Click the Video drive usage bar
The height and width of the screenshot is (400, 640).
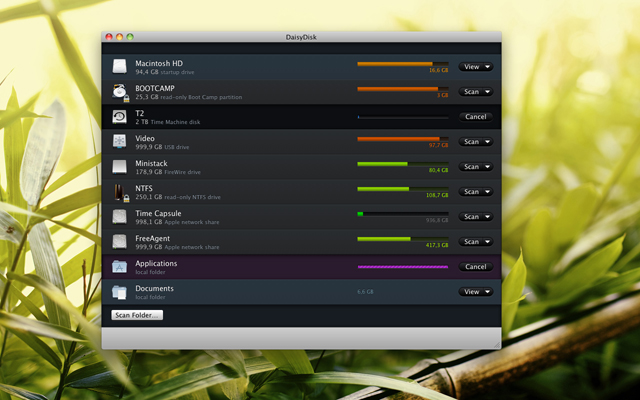403,139
